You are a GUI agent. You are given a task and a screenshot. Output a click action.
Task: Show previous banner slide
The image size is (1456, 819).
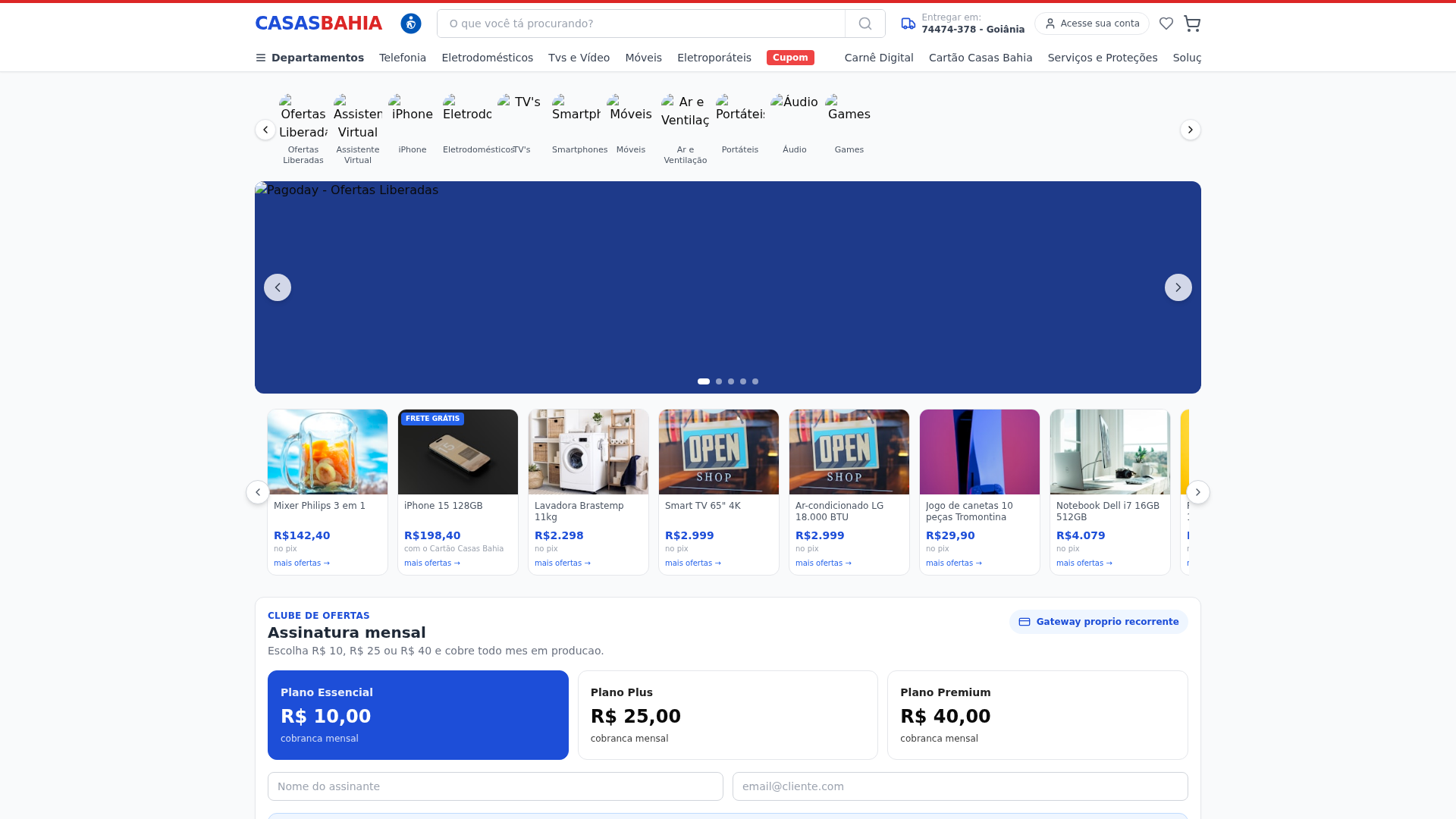[x=278, y=287]
